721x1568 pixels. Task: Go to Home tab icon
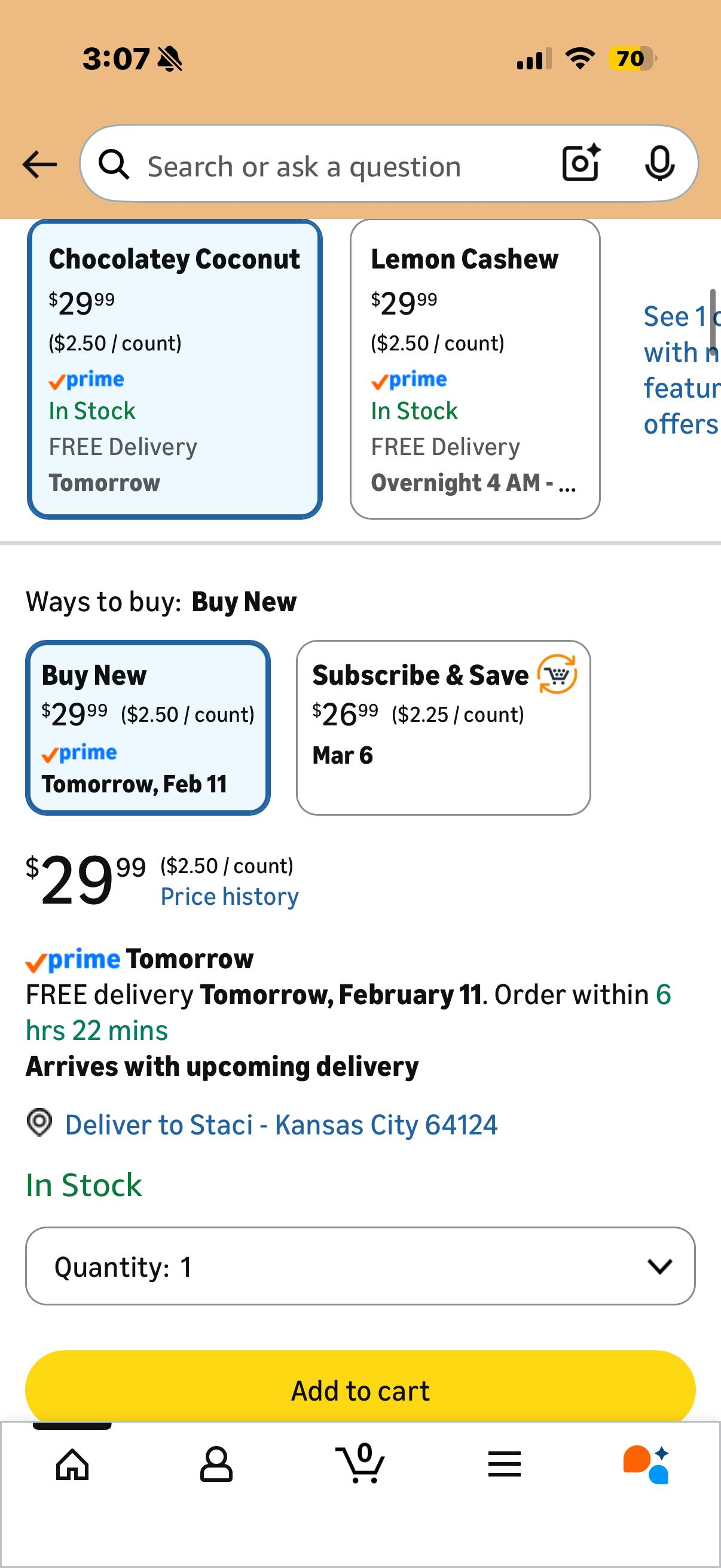72,1465
